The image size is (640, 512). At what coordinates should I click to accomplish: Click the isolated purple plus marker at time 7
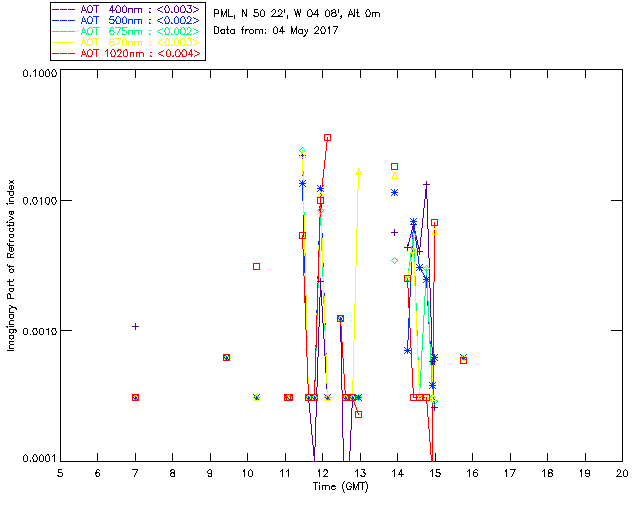pyautogui.click(x=136, y=327)
